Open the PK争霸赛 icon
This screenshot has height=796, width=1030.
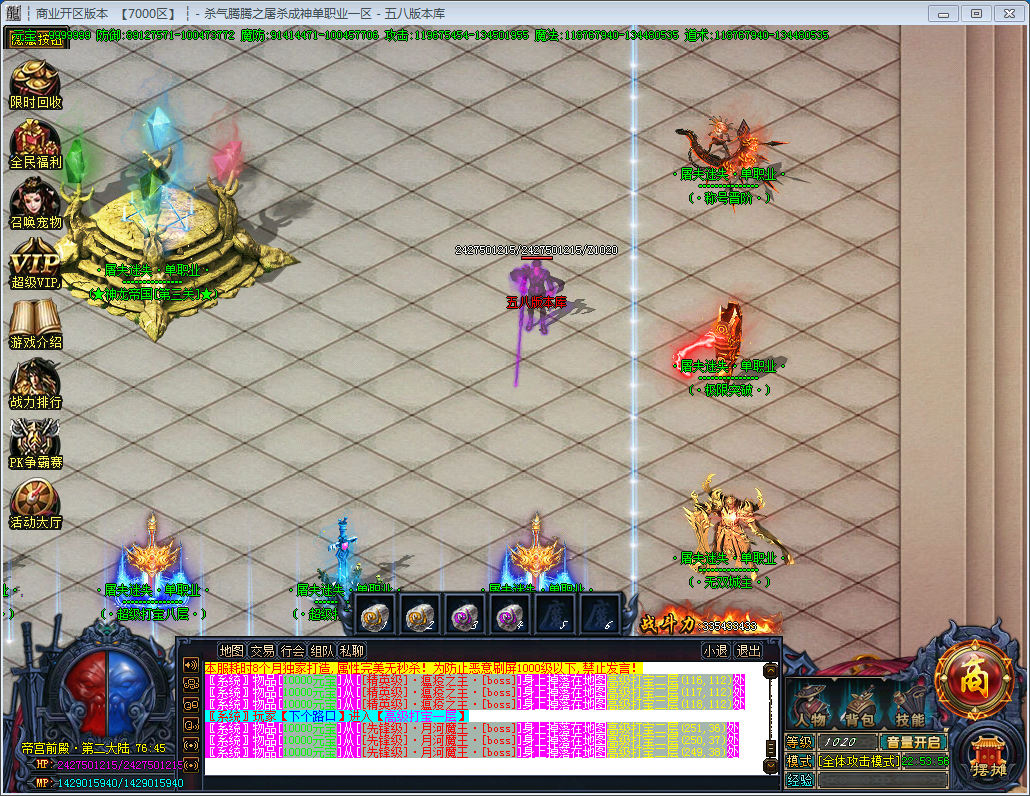(x=35, y=445)
